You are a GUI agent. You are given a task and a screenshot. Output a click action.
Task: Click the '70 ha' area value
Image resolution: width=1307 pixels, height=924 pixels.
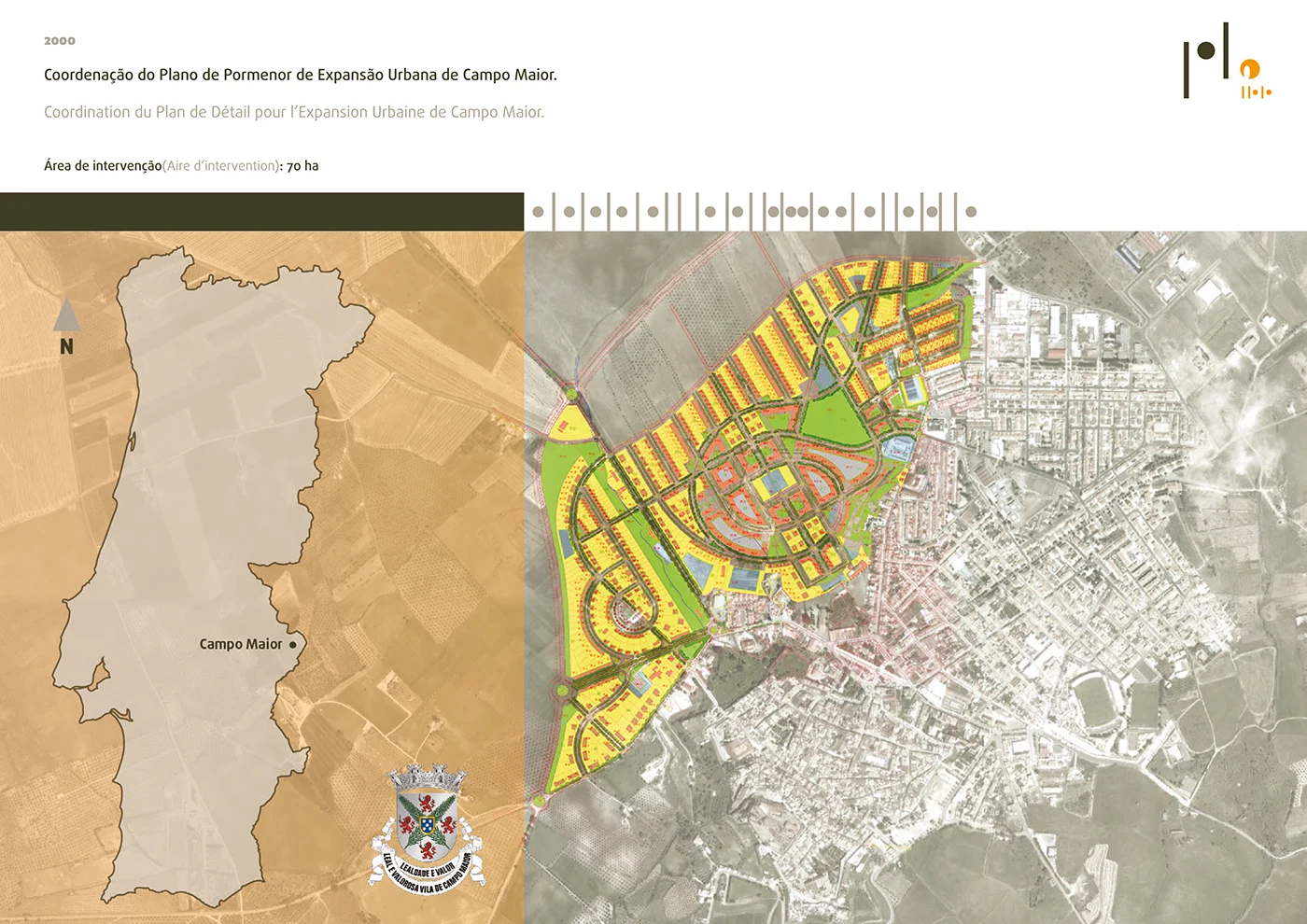click(x=302, y=166)
